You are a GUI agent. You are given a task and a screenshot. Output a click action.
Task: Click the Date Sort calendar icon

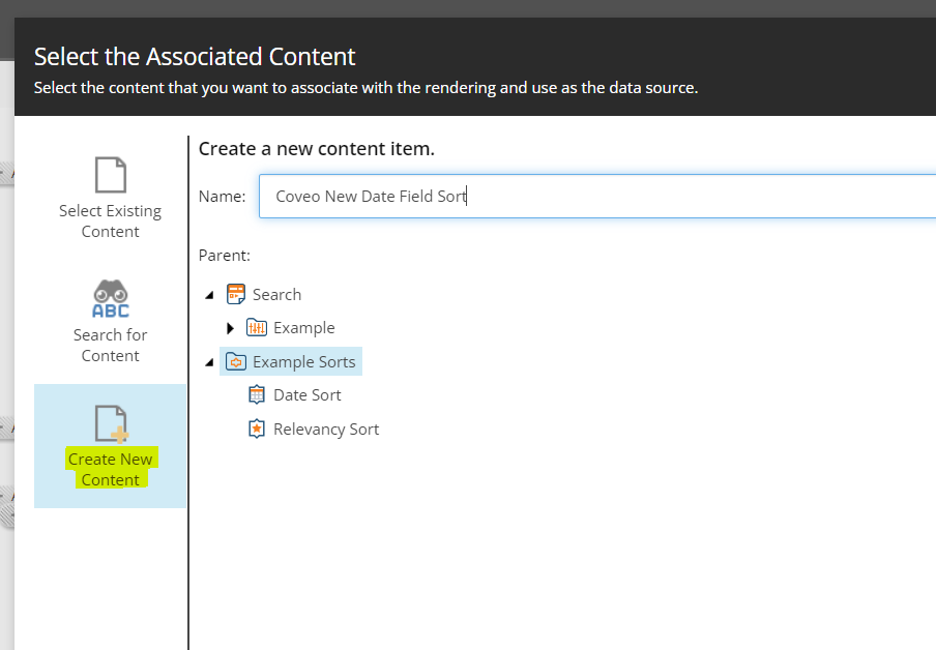[x=258, y=394]
